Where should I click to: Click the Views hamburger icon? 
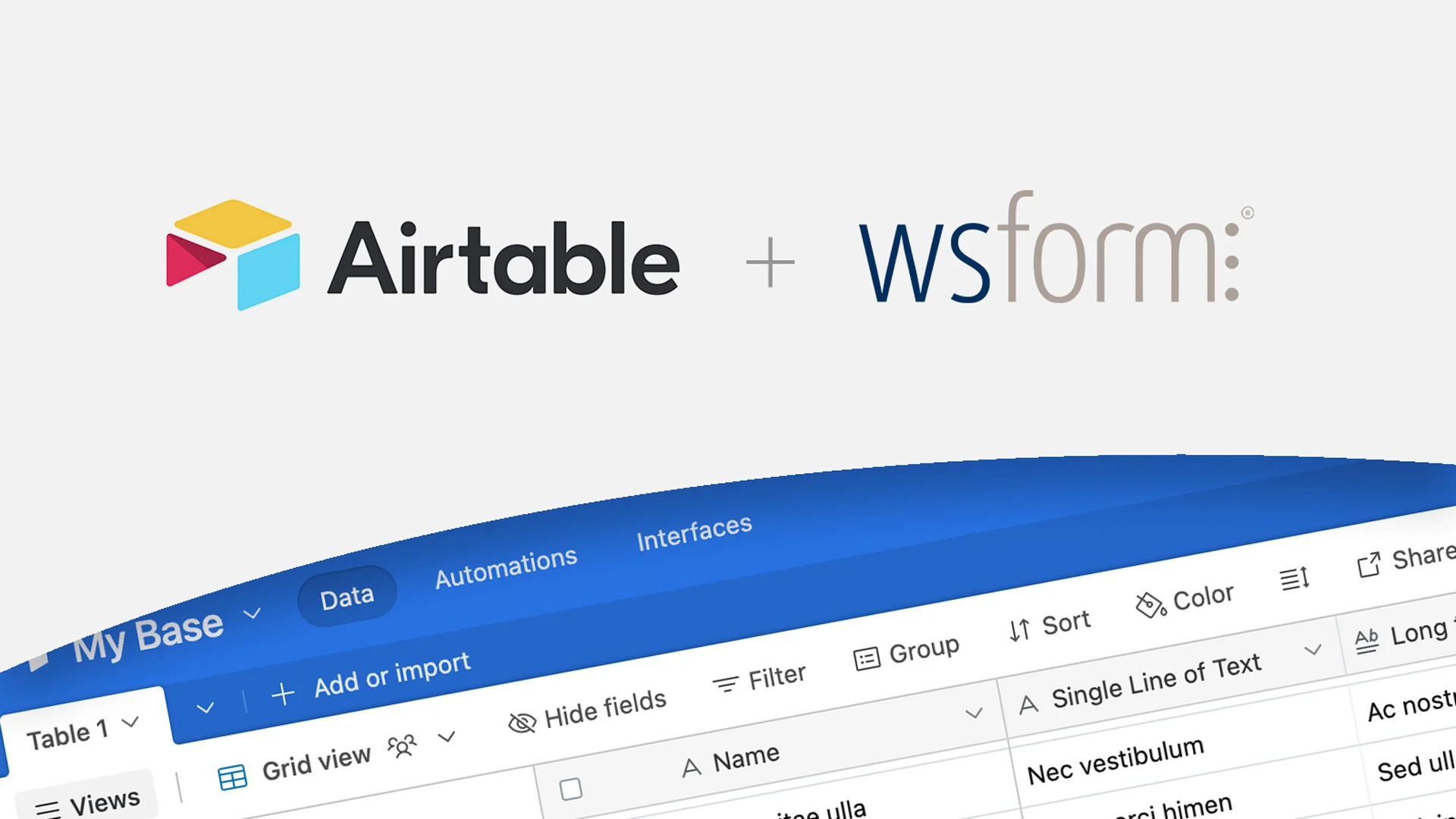coord(47,809)
